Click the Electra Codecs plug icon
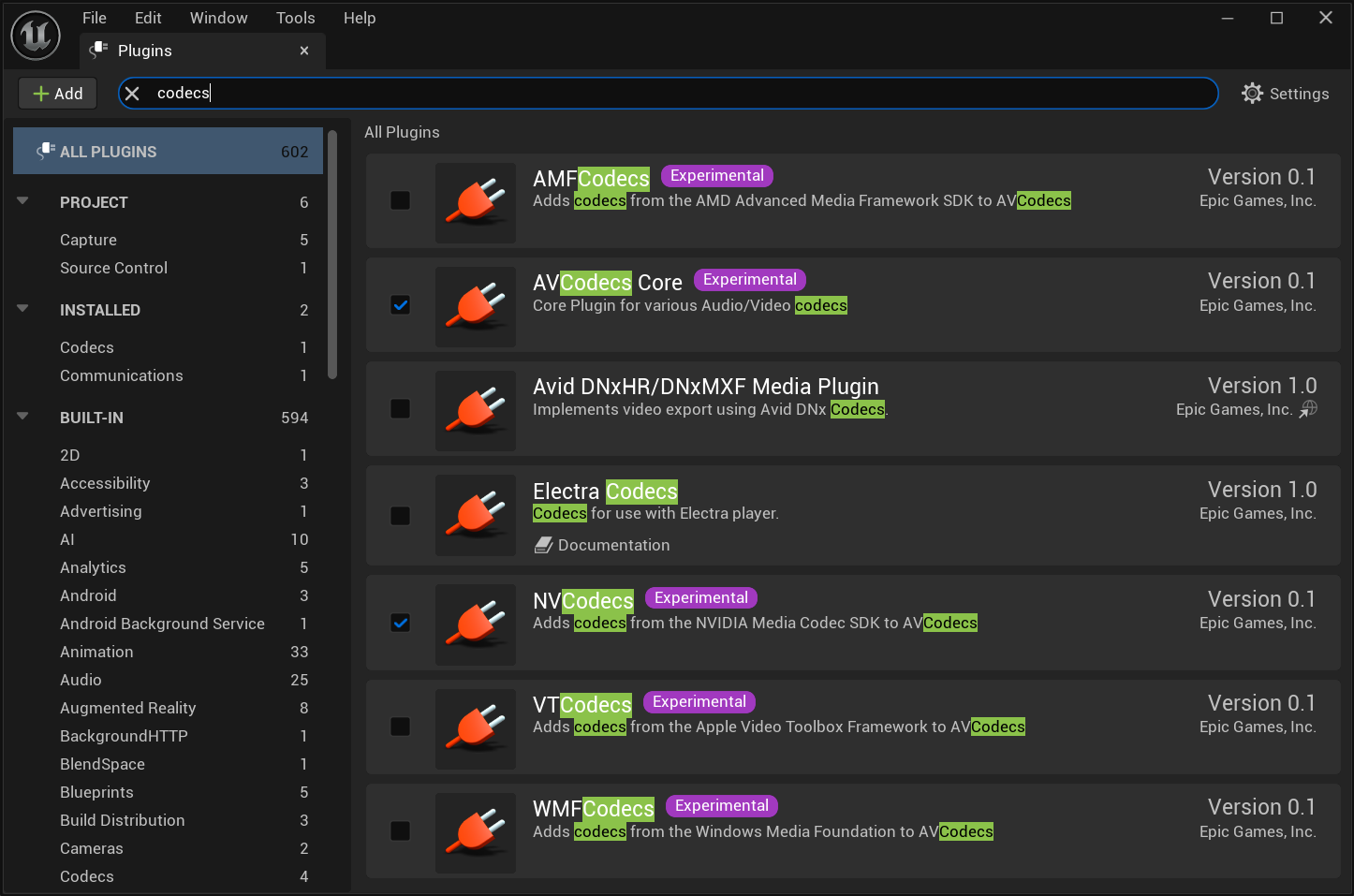This screenshot has height=896, width=1354. [x=476, y=515]
